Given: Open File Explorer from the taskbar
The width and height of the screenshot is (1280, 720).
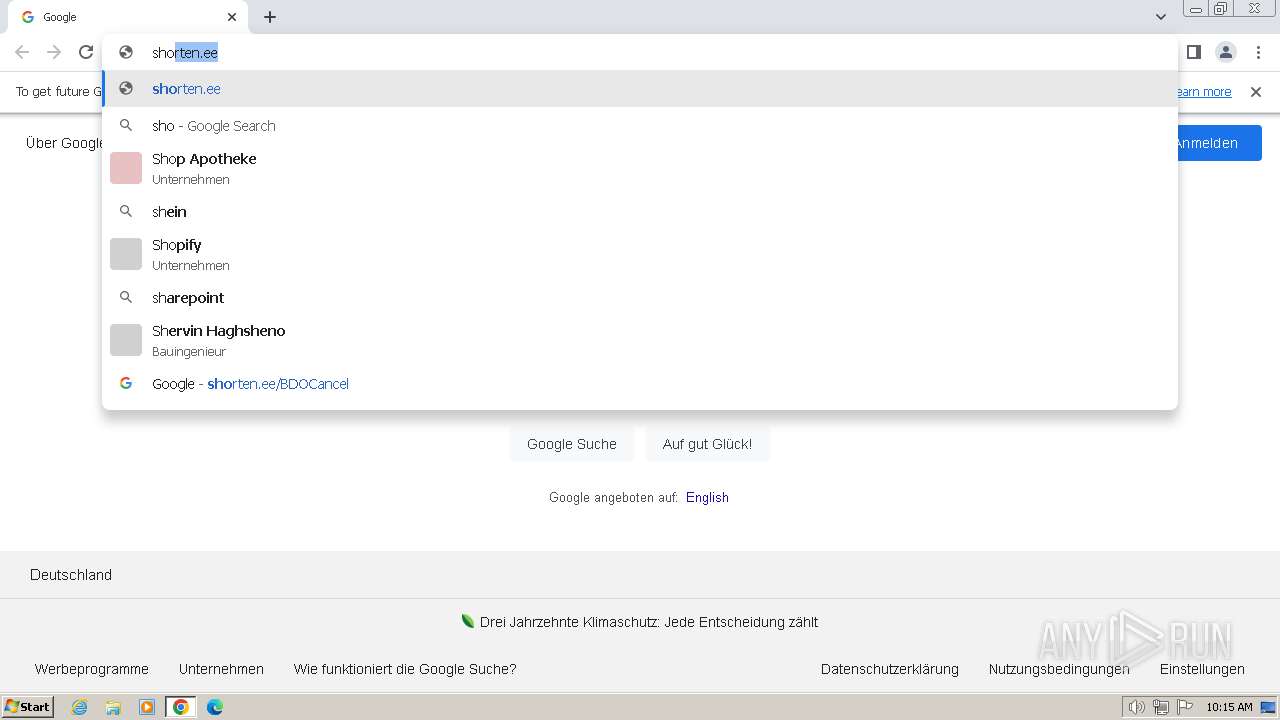Looking at the screenshot, I should (113, 707).
